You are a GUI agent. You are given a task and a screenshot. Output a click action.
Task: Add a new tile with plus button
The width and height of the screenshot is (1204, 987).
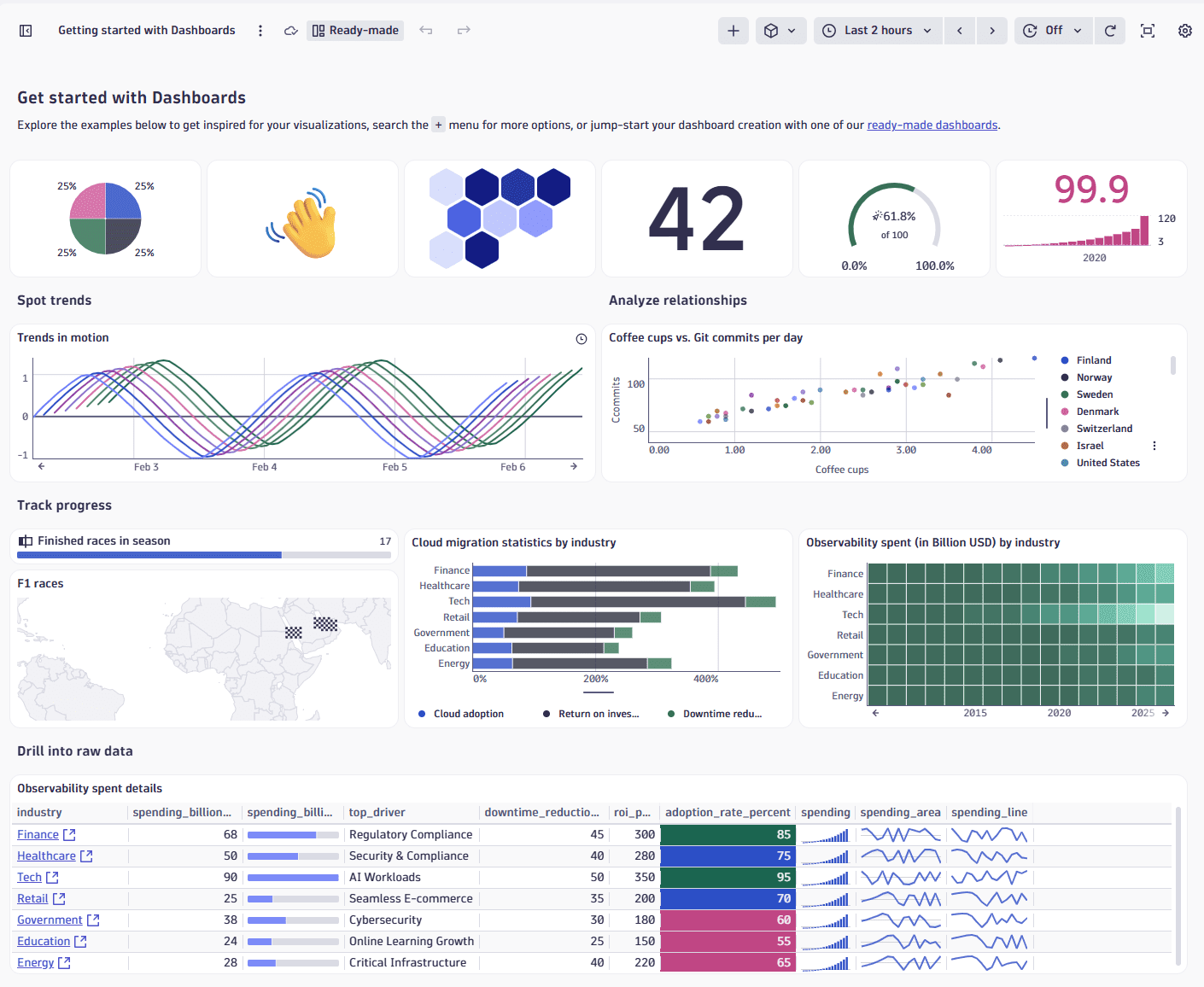click(734, 31)
